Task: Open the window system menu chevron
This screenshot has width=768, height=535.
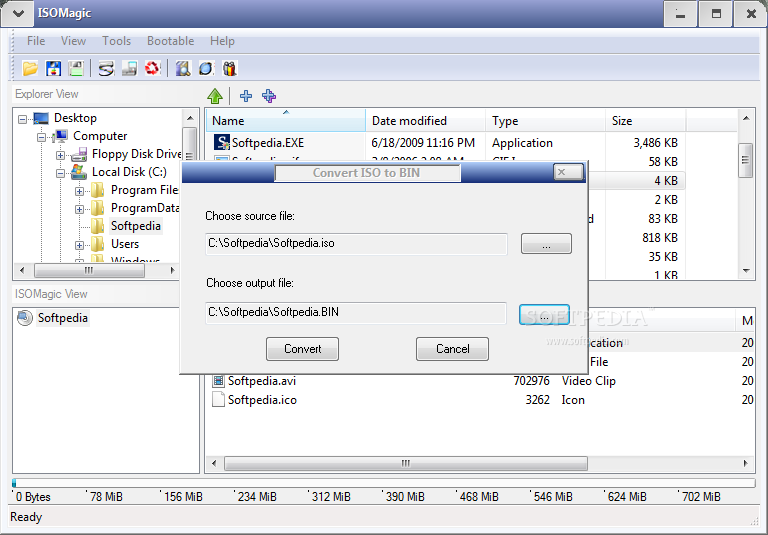Action: (x=18, y=13)
